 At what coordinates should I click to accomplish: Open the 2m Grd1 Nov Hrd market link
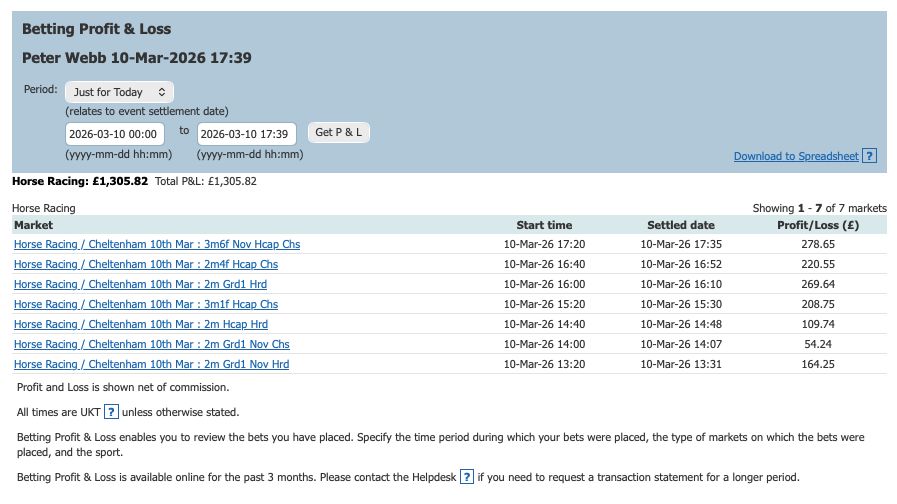coord(152,364)
